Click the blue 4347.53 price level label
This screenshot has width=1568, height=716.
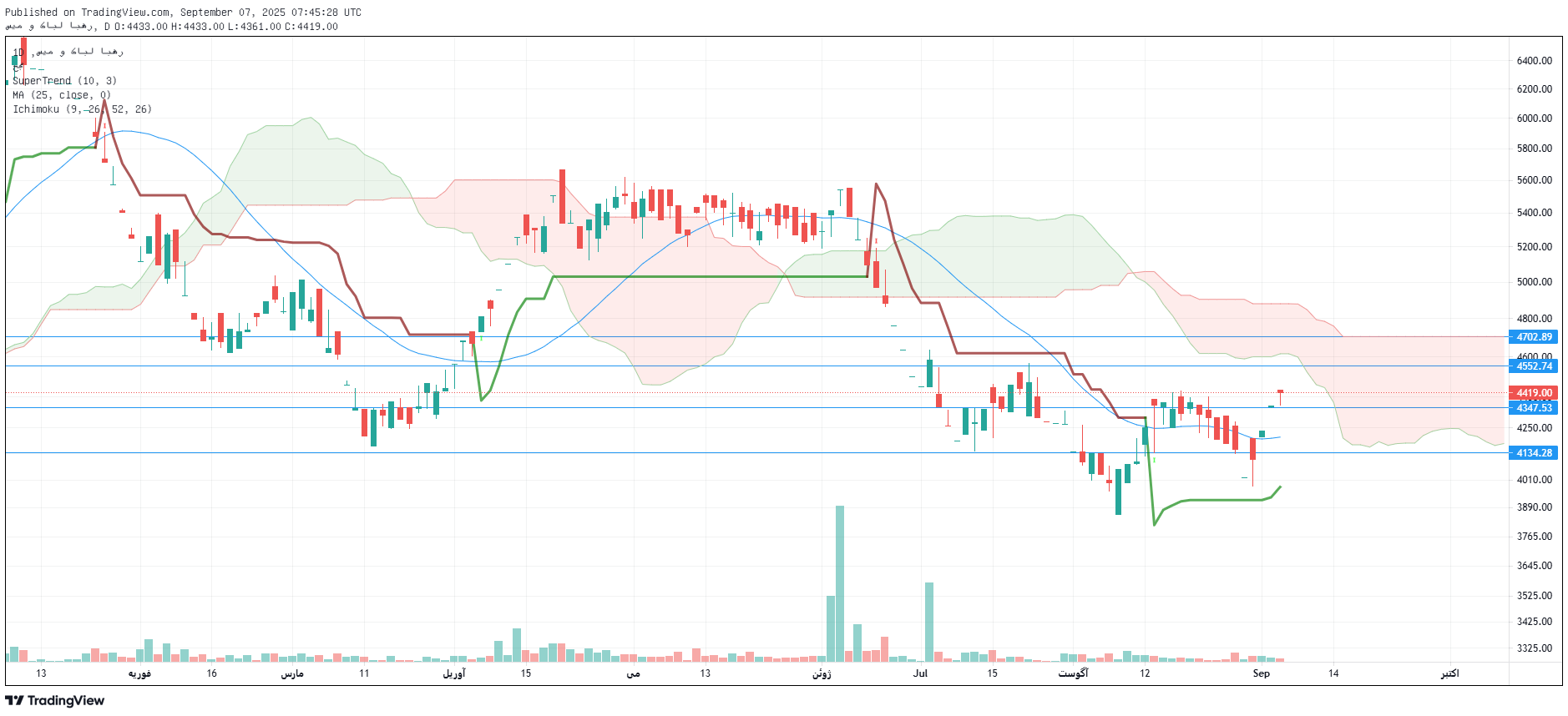[1533, 408]
